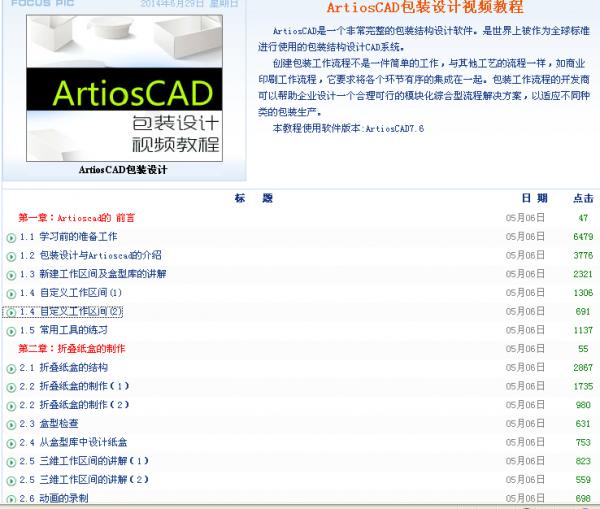Click hit count 2321 for lesson 1.3
Image resolution: width=600 pixels, height=509 pixels.
pyautogui.click(x=583, y=274)
